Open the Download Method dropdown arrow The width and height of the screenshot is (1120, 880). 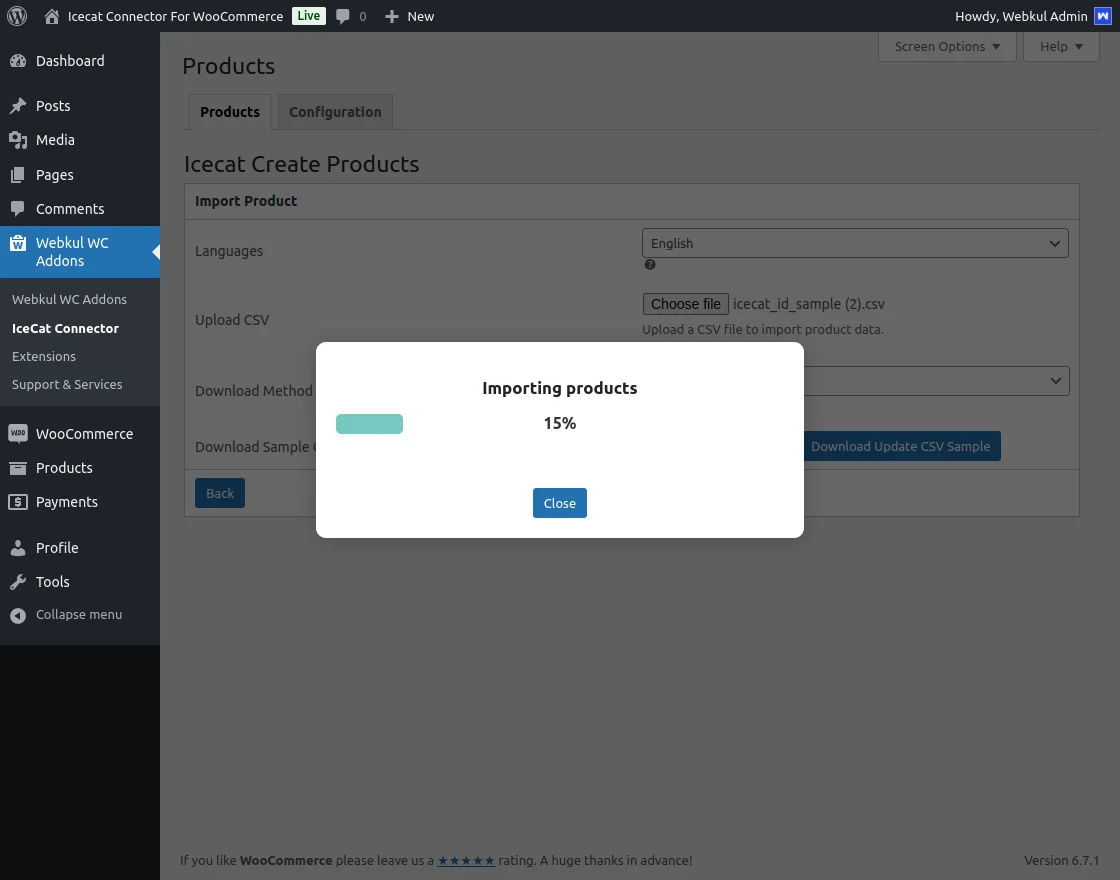pyautogui.click(x=1055, y=381)
